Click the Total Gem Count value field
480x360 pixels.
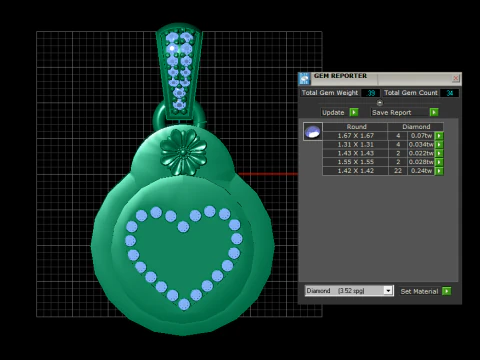449,93
